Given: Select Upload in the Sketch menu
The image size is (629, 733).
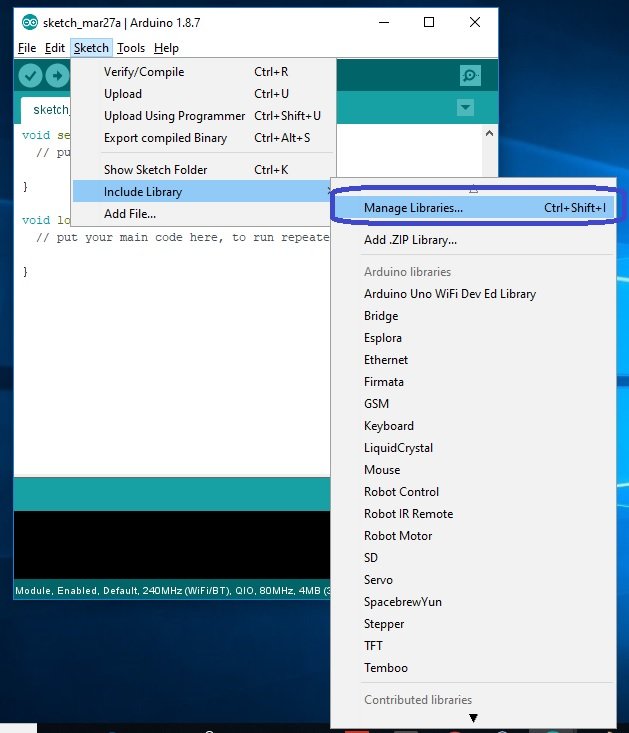Looking at the screenshot, I should coord(204,94).
